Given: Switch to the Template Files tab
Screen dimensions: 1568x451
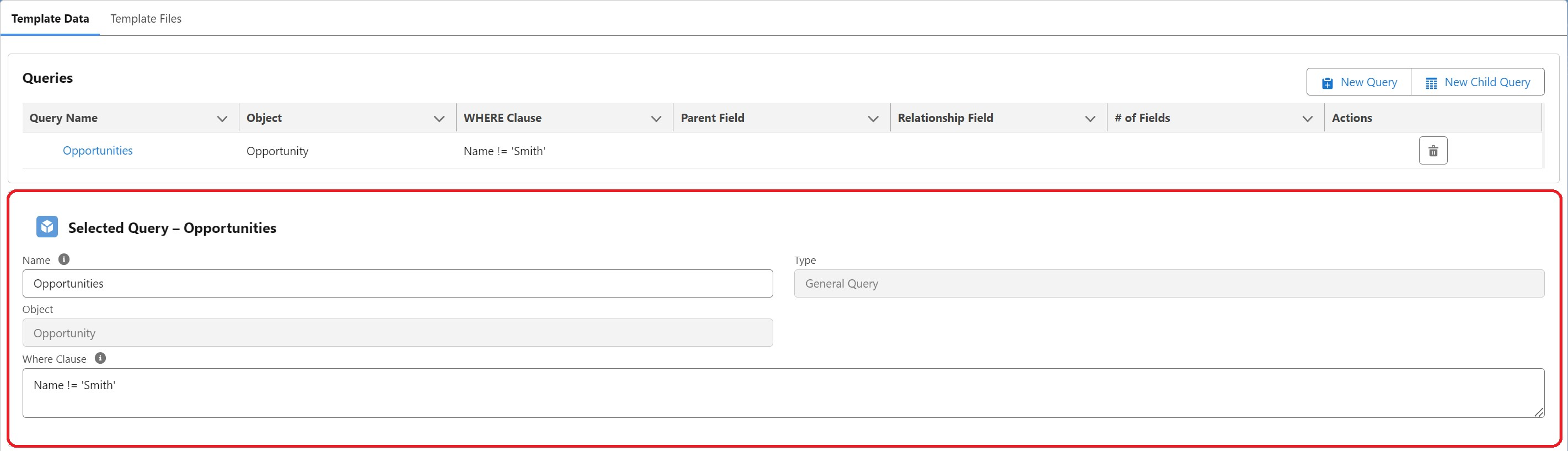Looking at the screenshot, I should coord(146,19).
